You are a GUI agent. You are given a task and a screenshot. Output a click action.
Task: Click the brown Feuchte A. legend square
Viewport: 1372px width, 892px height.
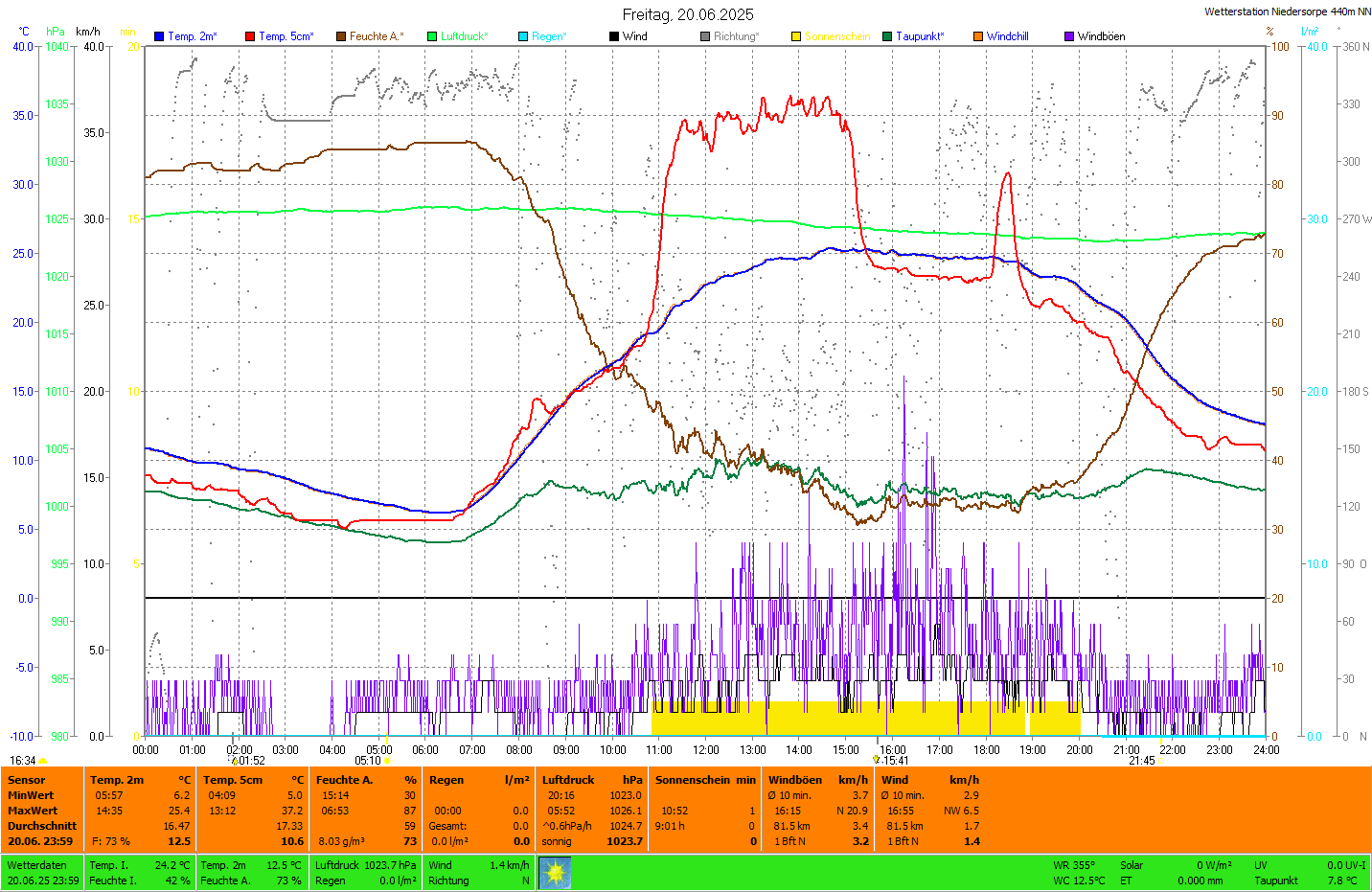(x=341, y=36)
